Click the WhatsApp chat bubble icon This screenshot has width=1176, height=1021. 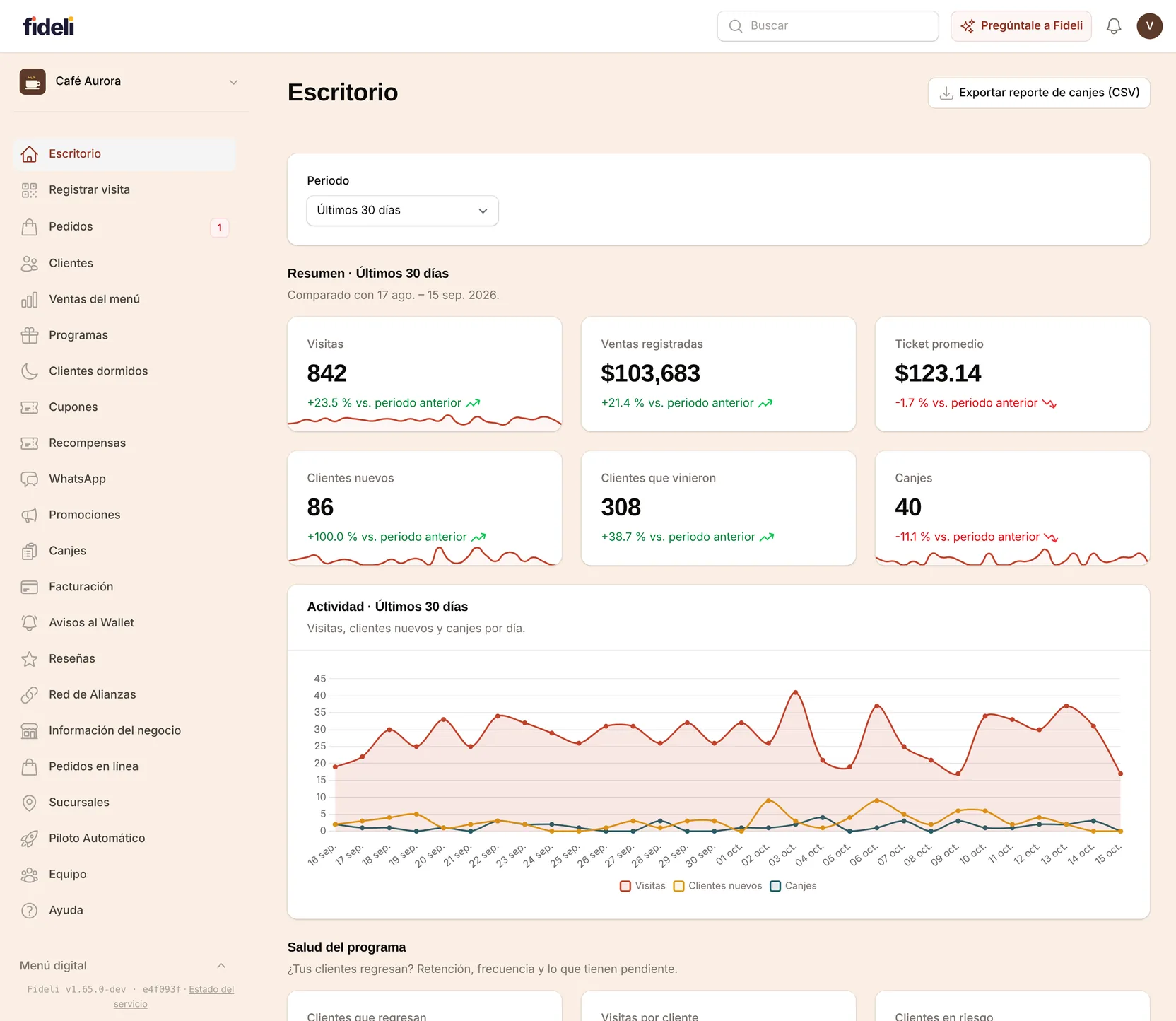tap(29, 479)
